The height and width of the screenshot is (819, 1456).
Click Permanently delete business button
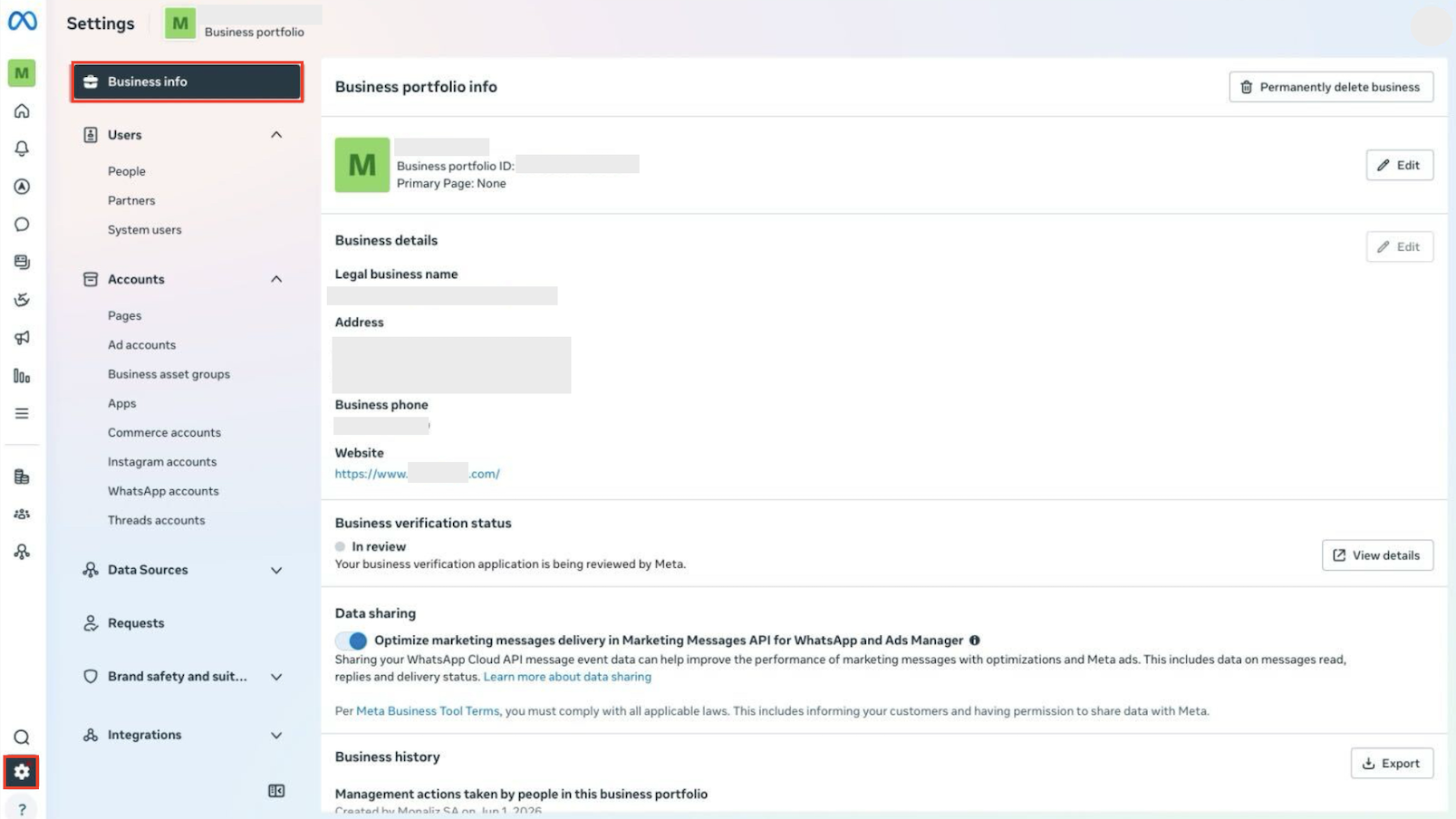pos(1331,87)
